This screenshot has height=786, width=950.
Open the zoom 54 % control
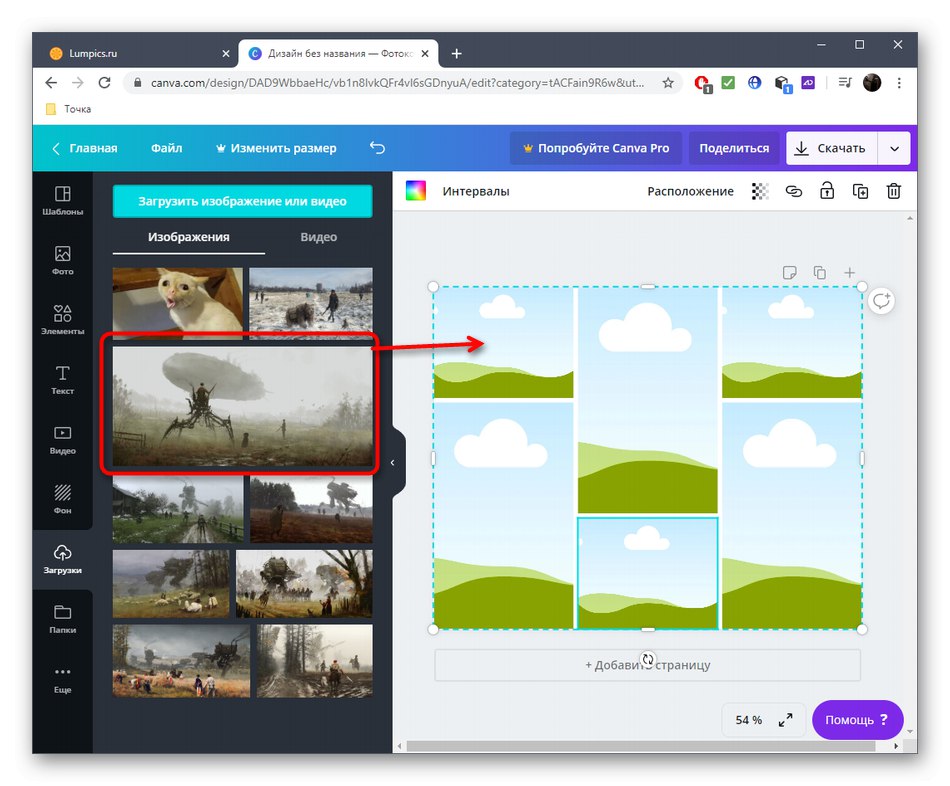[749, 719]
